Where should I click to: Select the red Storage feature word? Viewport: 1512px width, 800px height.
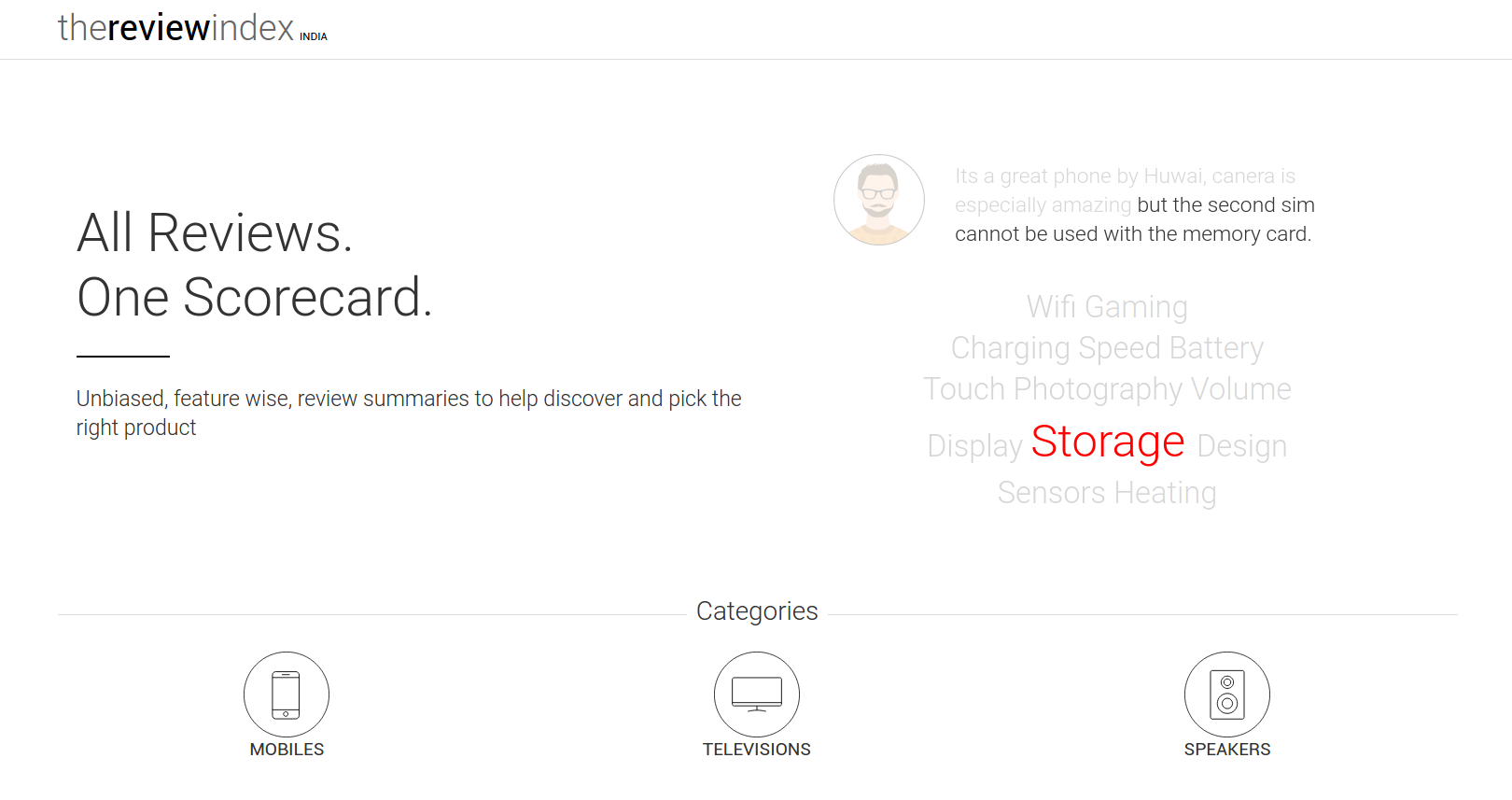pos(1108,442)
